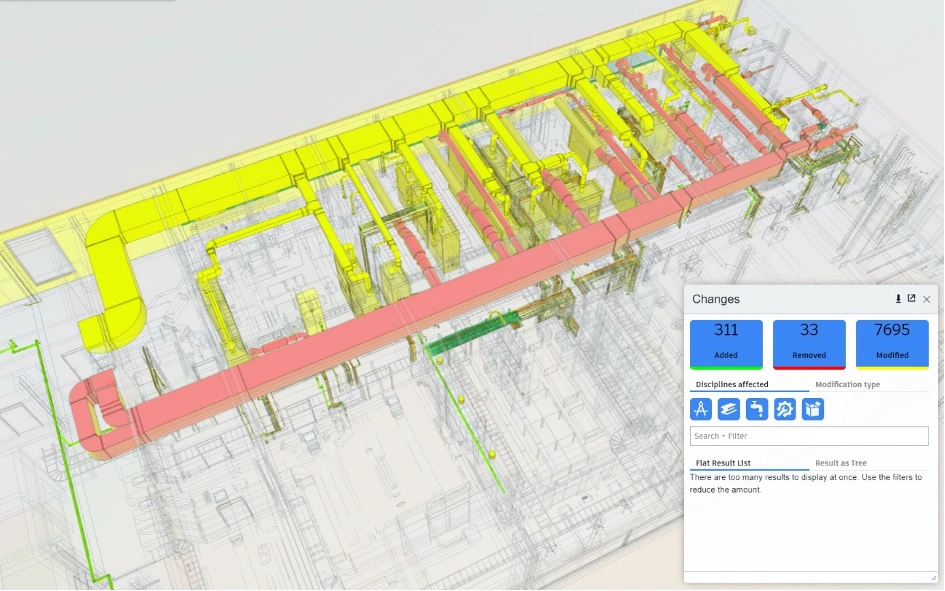Filter by 7695 Modified elements

[x=892, y=344]
